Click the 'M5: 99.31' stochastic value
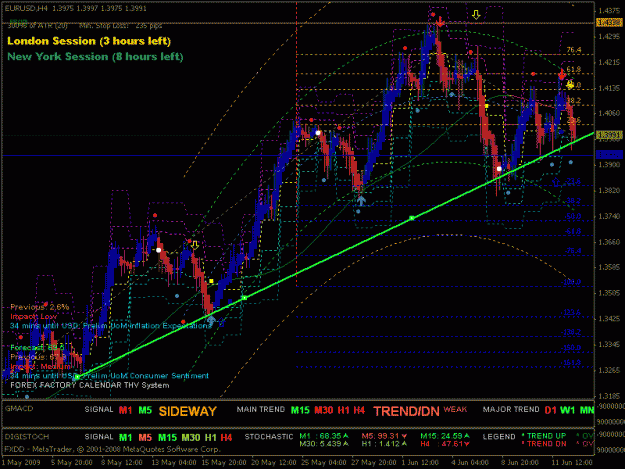The height and width of the screenshot is (469, 625). tap(384, 436)
